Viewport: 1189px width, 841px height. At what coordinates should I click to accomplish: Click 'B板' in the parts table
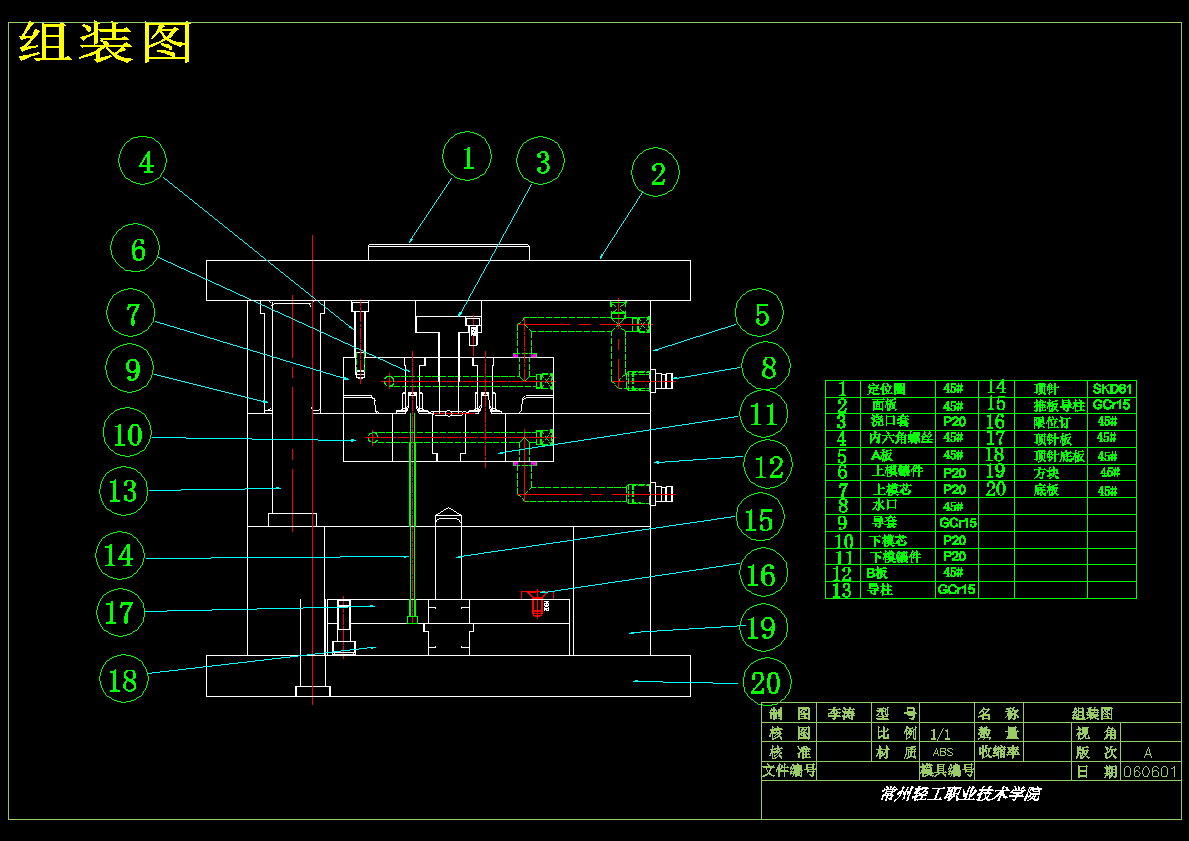pyautogui.click(x=877, y=573)
